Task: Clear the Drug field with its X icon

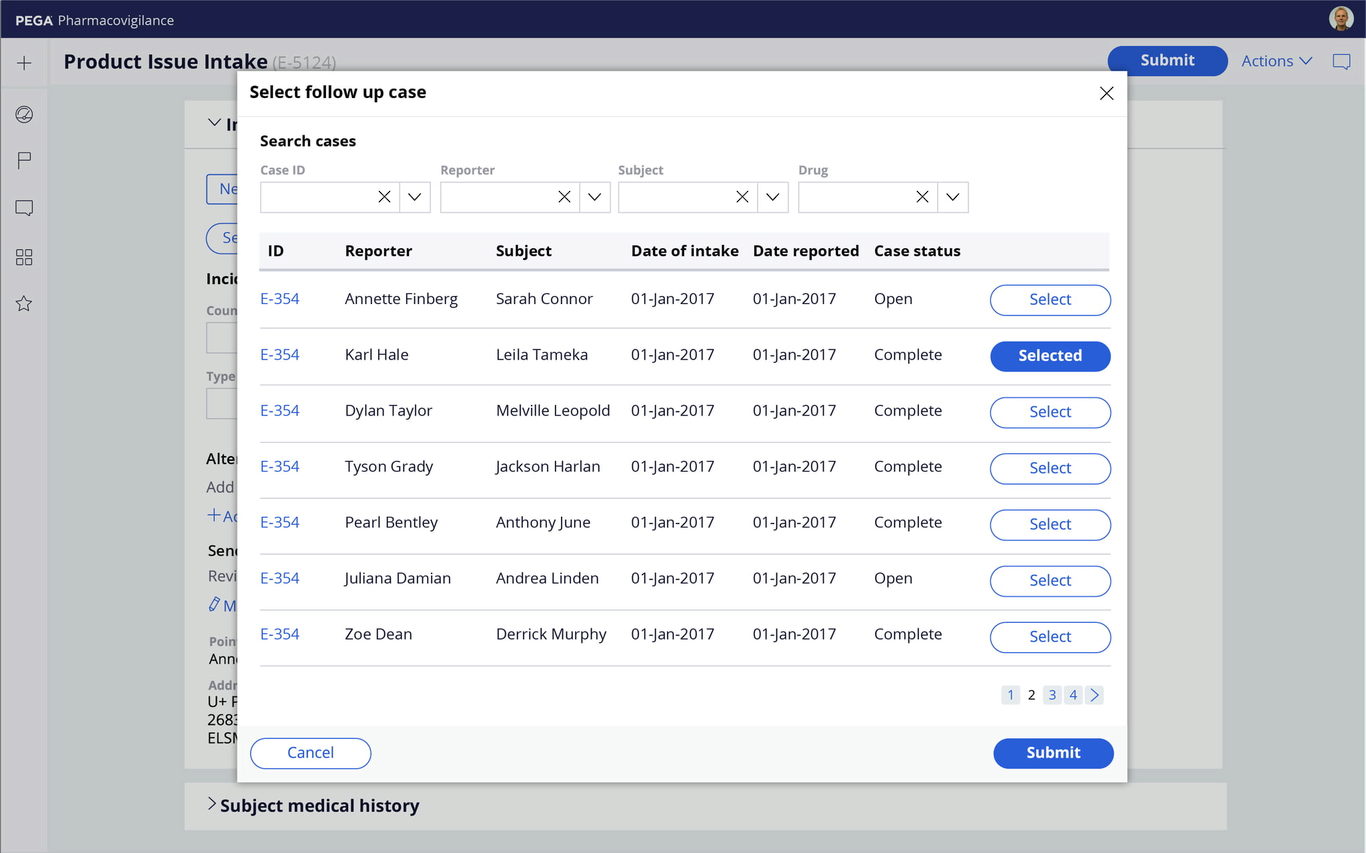Action: coord(921,197)
